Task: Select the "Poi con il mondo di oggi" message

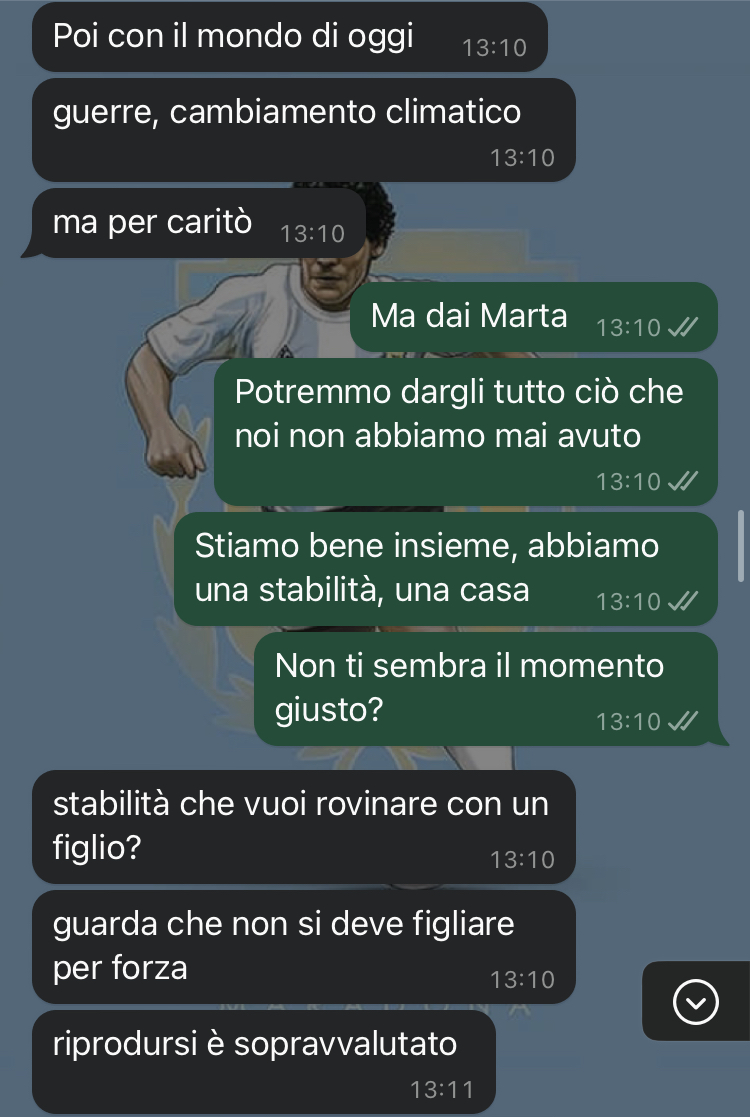Action: [x=289, y=36]
